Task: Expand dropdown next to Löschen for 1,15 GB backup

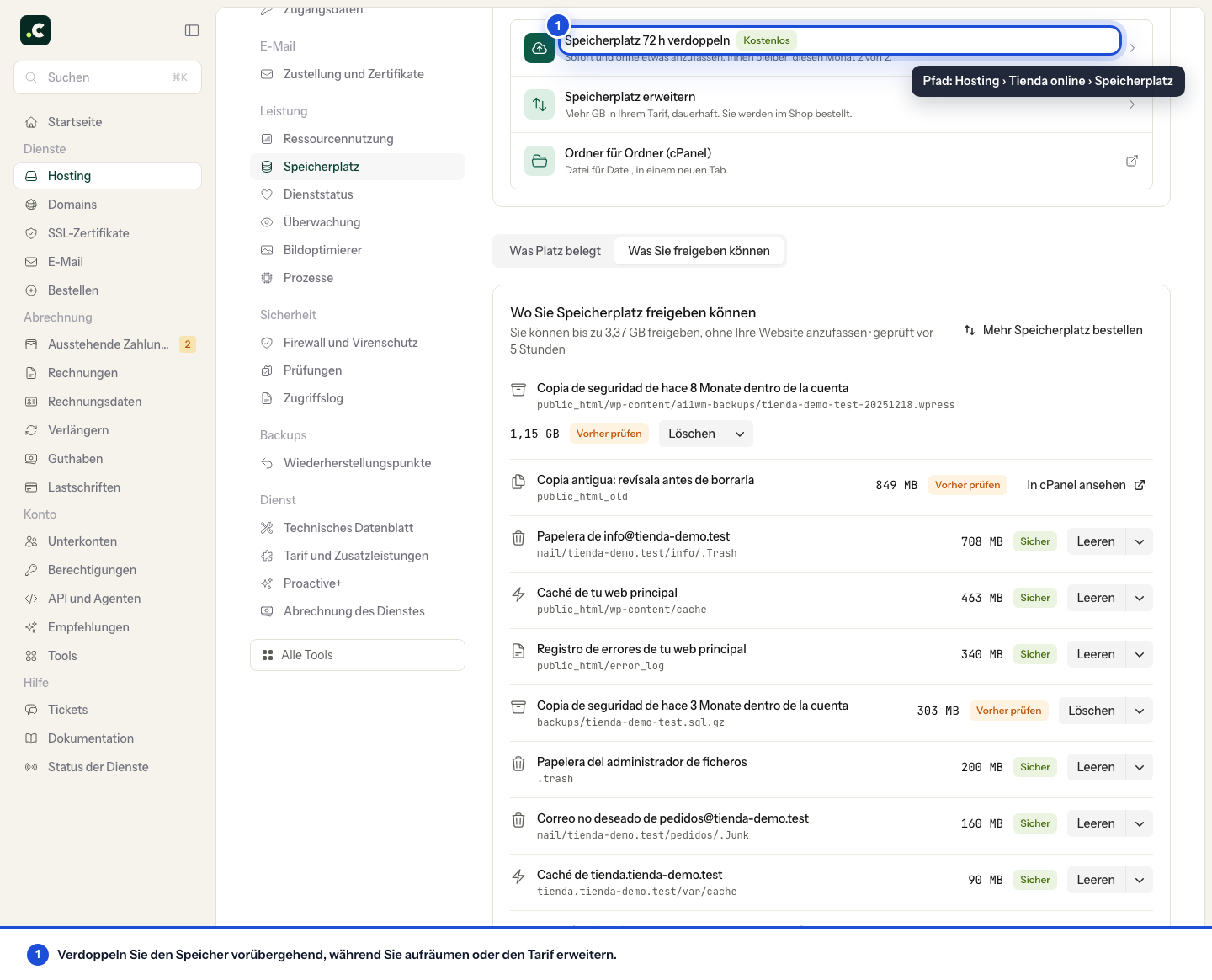Action: tap(740, 434)
